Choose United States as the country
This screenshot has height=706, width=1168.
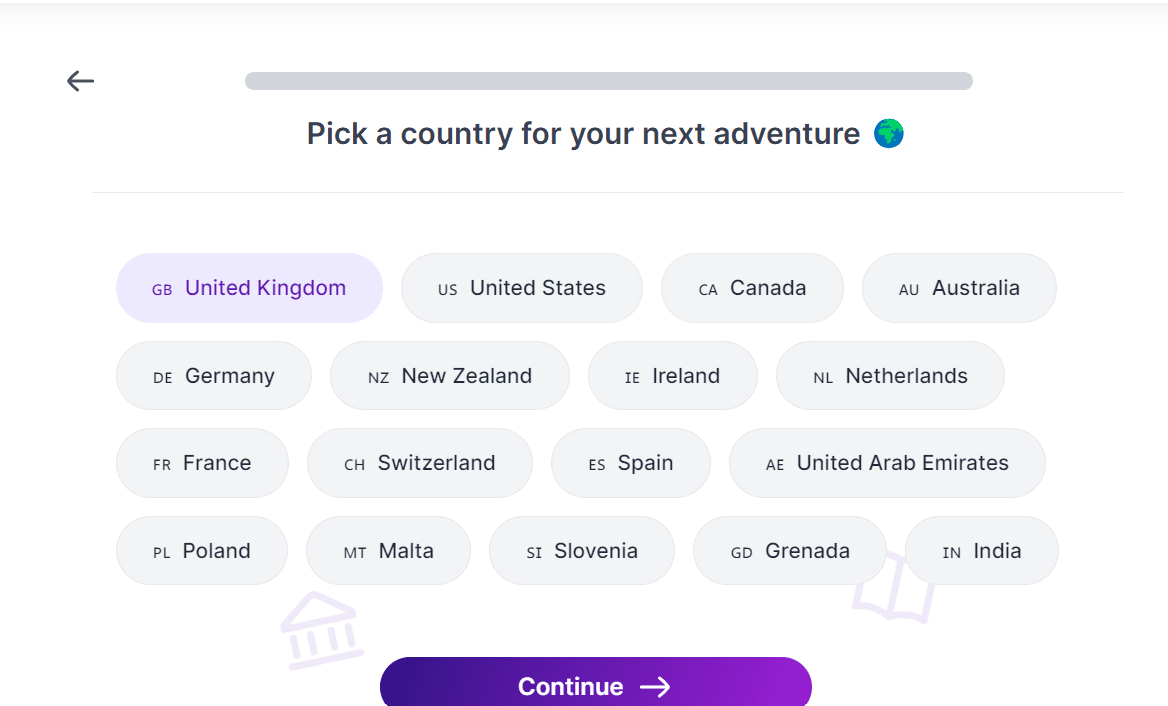click(521, 288)
